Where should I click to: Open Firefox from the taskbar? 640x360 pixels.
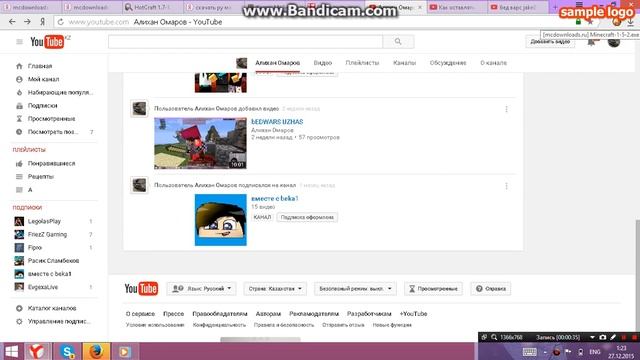[x=96, y=351]
